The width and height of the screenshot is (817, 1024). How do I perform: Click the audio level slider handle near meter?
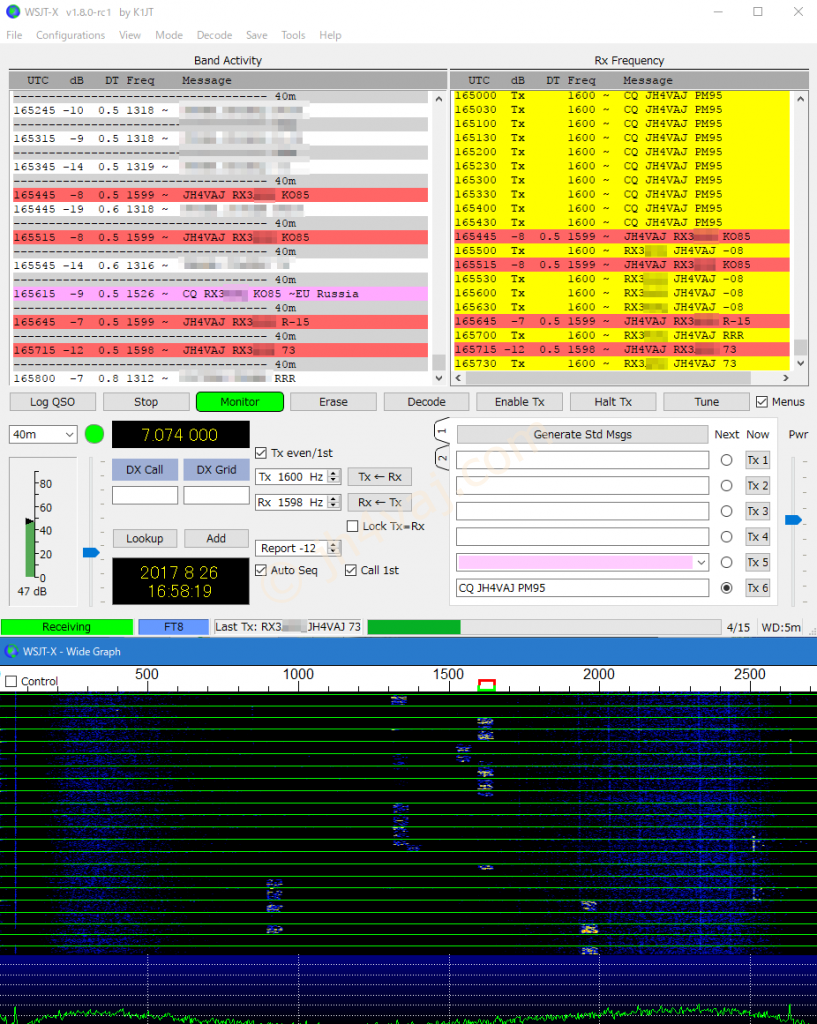[91, 552]
